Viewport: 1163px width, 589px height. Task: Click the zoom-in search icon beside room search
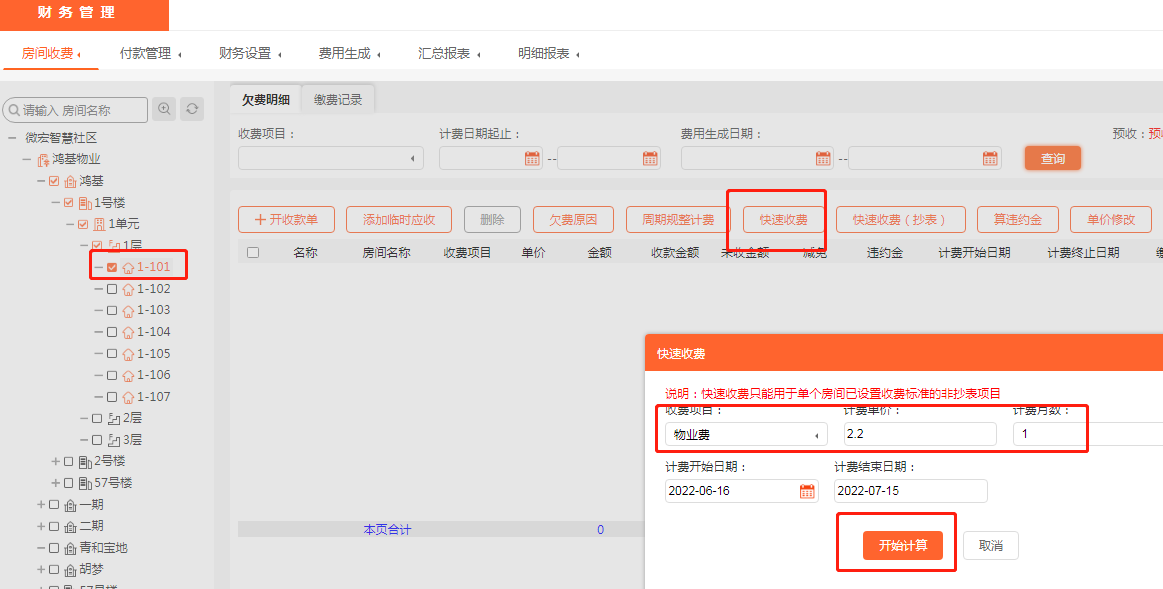click(164, 109)
